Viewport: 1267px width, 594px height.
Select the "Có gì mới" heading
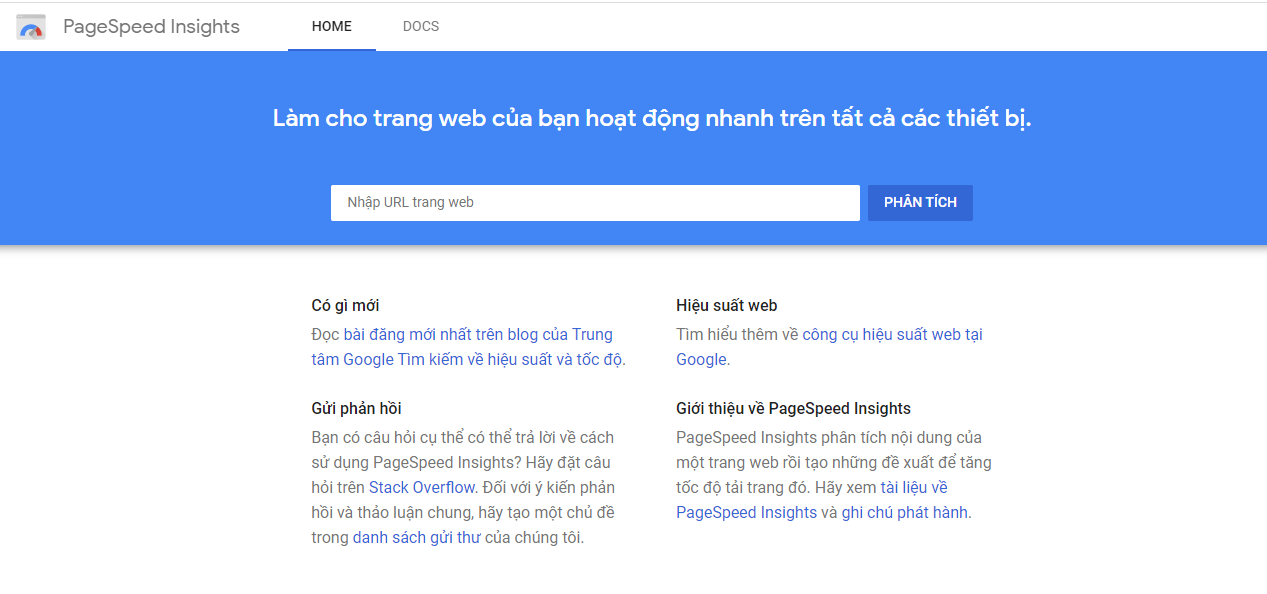[x=345, y=306]
